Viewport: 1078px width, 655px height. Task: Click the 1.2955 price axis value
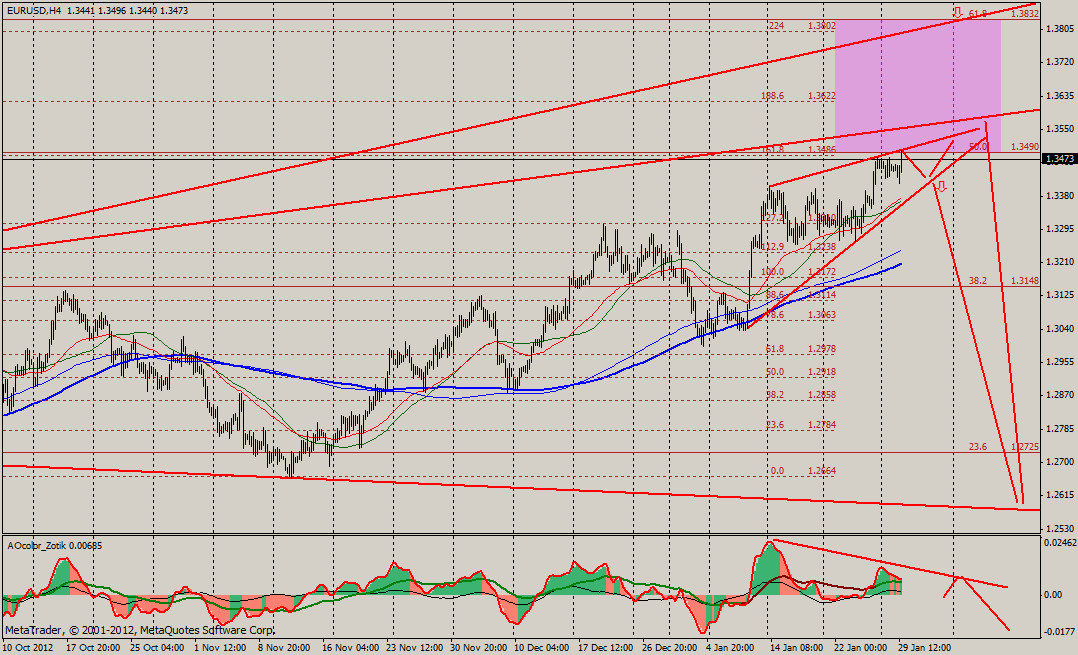(1059, 362)
